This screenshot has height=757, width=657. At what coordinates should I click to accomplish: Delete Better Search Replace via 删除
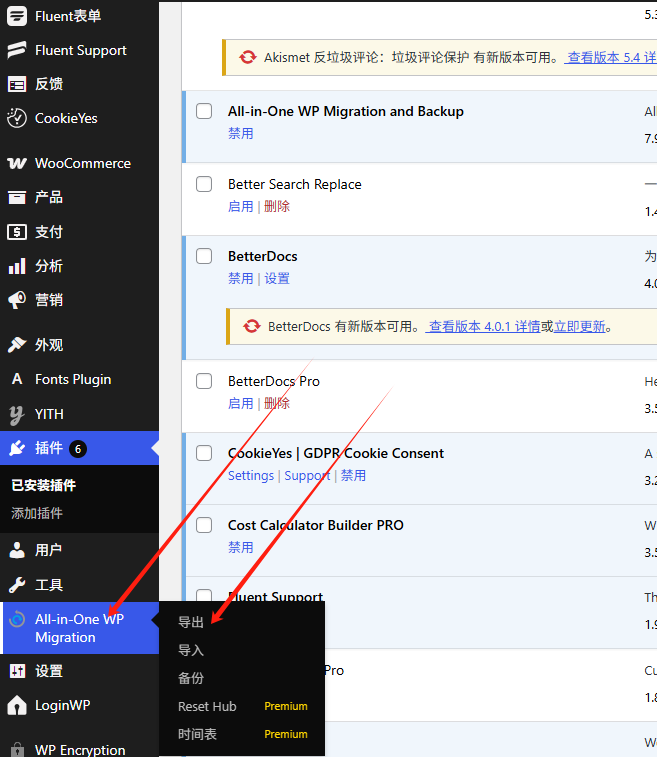pyautogui.click(x=277, y=206)
